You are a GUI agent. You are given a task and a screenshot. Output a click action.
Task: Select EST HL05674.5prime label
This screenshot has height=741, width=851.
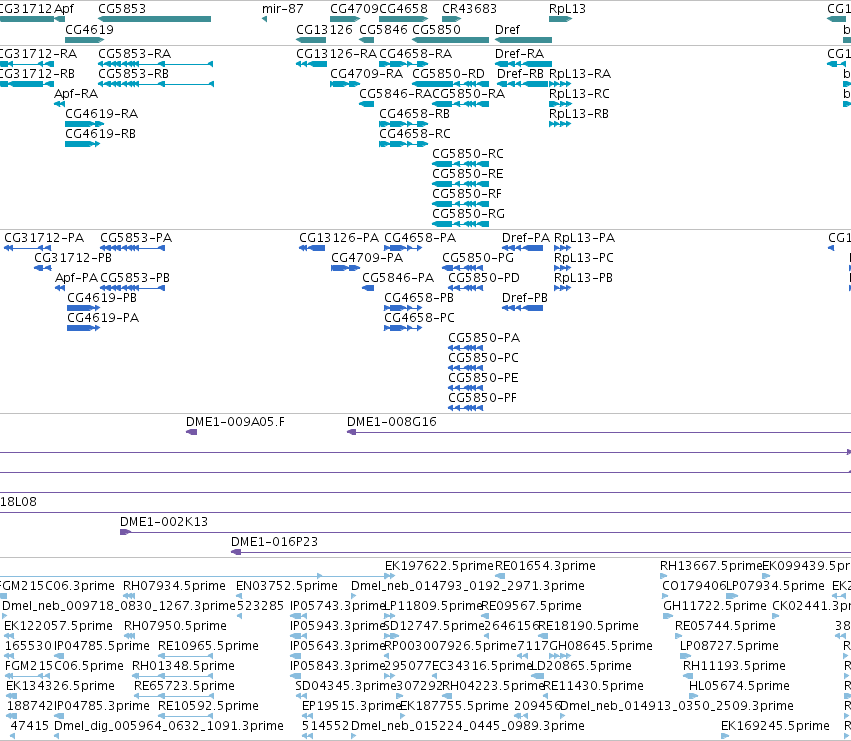click(739, 687)
